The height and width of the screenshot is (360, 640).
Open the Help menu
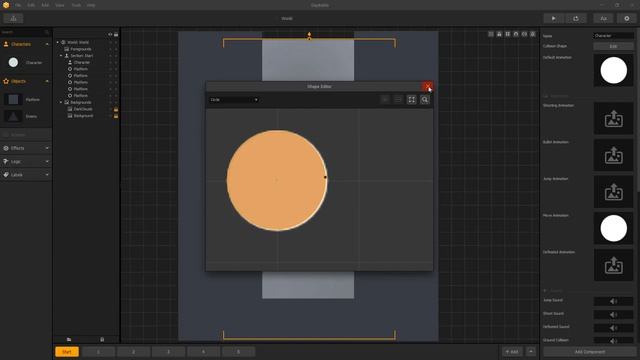(91, 5)
